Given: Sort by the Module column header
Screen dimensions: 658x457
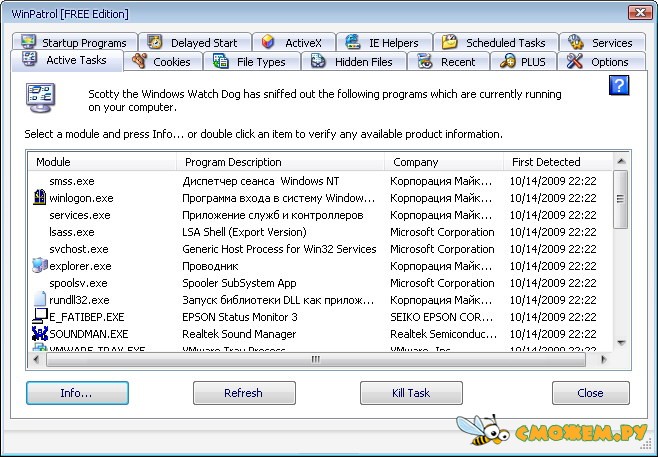Looking at the screenshot, I should click(x=102, y=162).
